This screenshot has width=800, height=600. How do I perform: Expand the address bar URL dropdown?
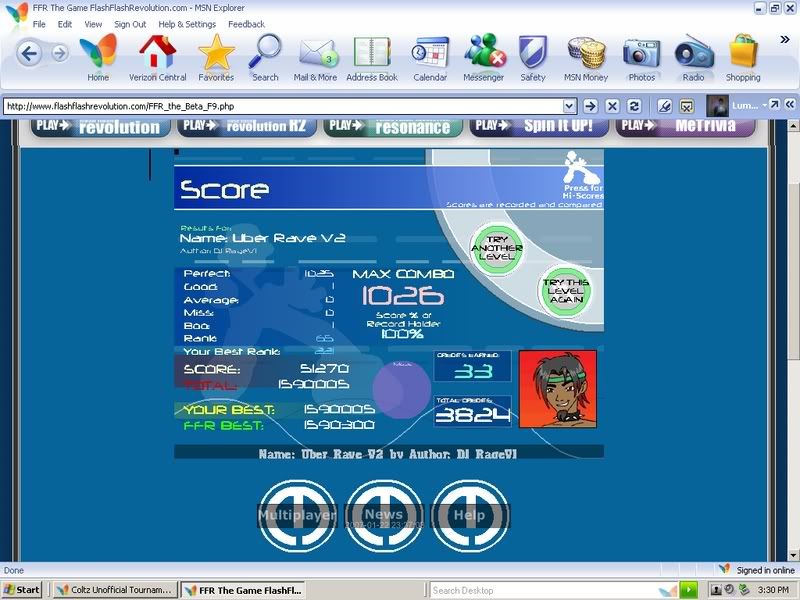point(569,105)
